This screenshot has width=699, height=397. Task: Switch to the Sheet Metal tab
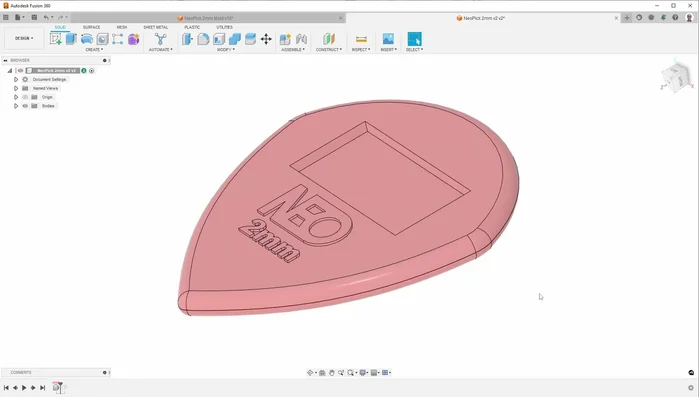[156, 27]
